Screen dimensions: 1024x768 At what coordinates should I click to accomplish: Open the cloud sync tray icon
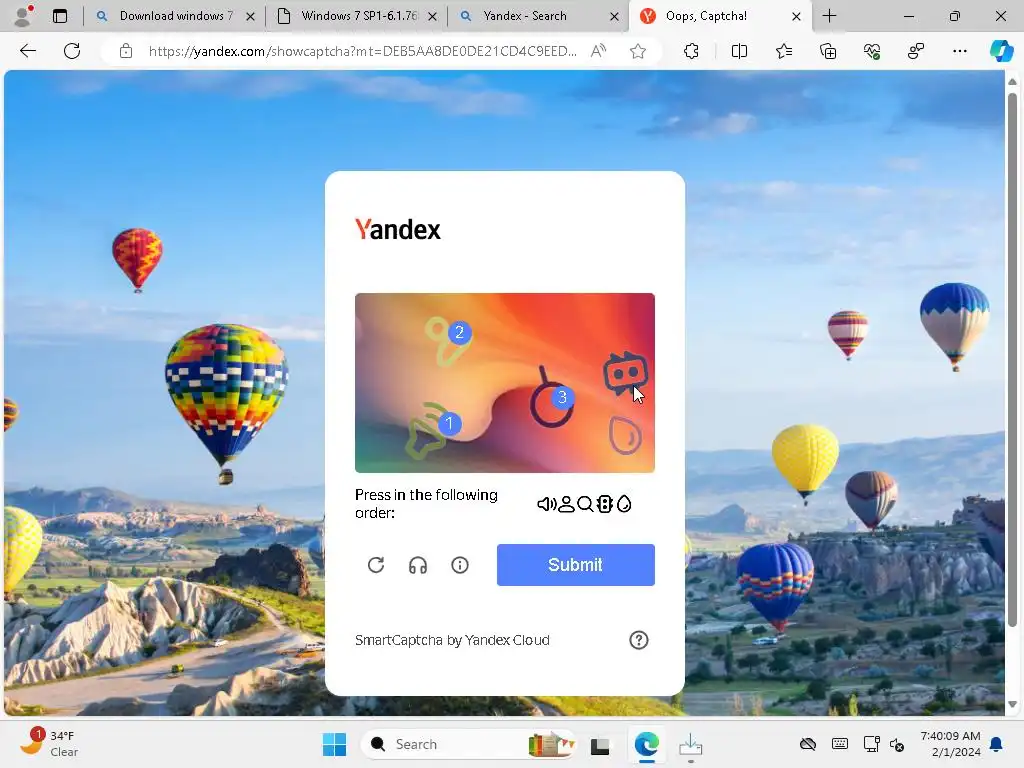click(808, 744)
